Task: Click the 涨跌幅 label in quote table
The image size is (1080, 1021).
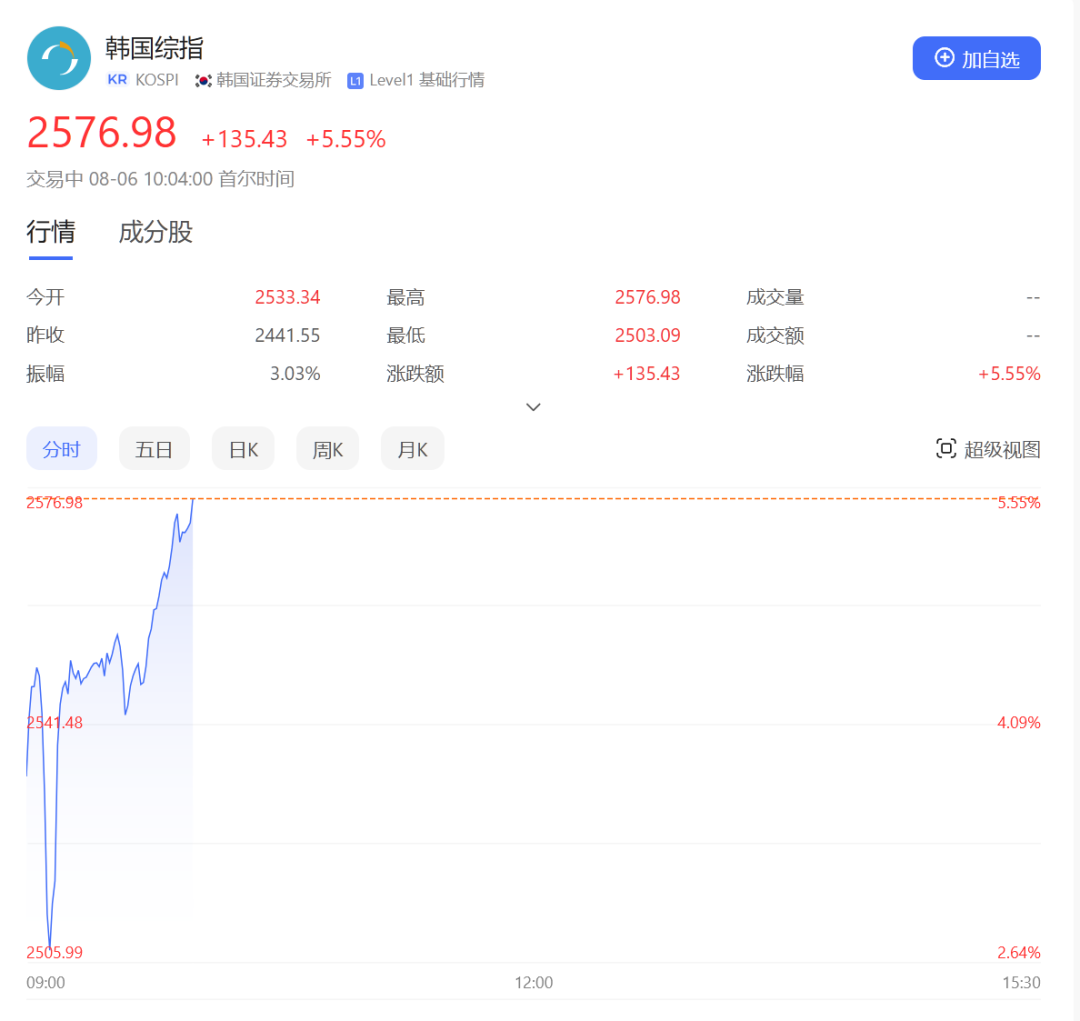Action: (775, 373)
